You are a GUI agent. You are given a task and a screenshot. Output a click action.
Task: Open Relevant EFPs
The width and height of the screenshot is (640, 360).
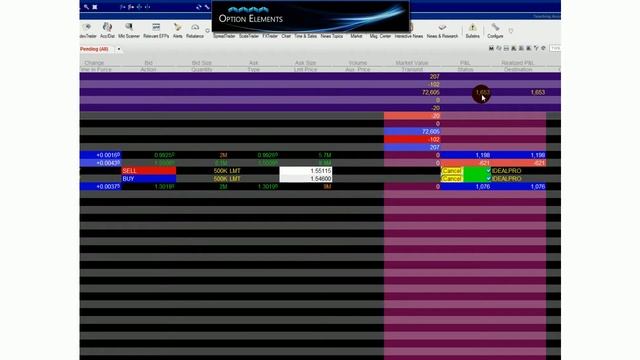pos(156,31)
